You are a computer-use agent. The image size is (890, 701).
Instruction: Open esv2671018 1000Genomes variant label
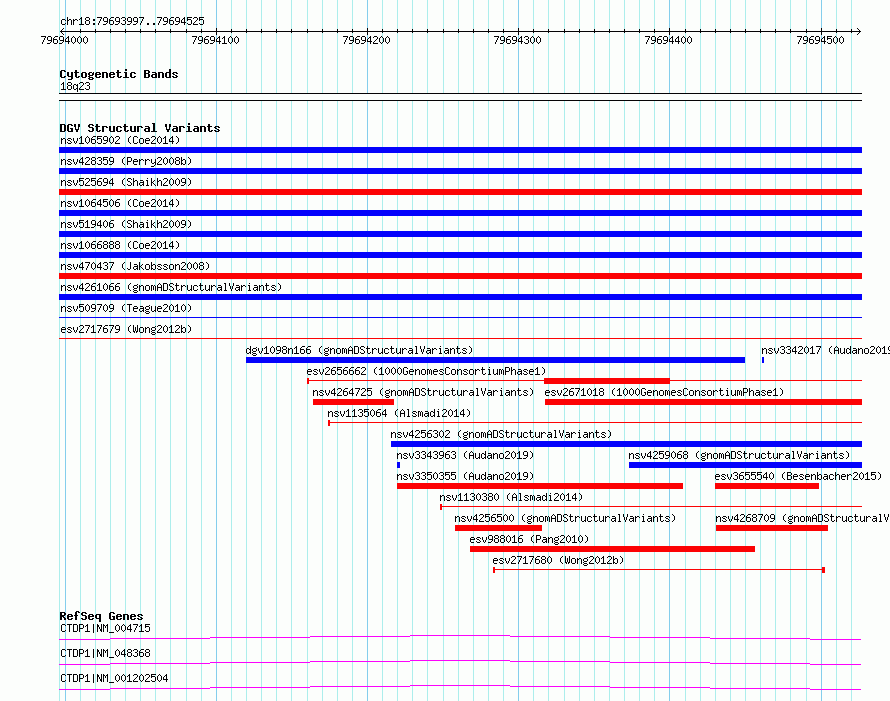(x=664, y=392)
